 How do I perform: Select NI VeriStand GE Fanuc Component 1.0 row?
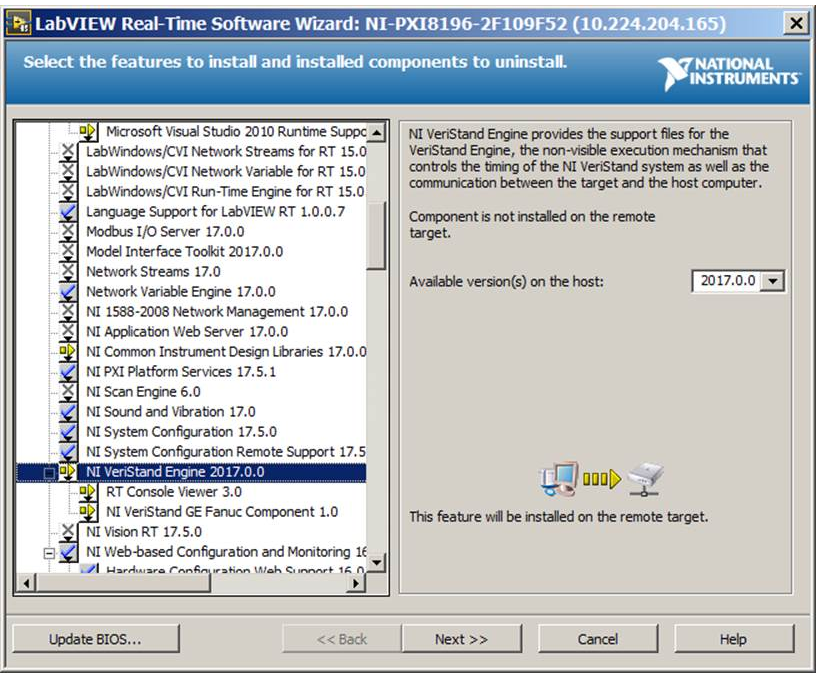click(x=222, y=512)
